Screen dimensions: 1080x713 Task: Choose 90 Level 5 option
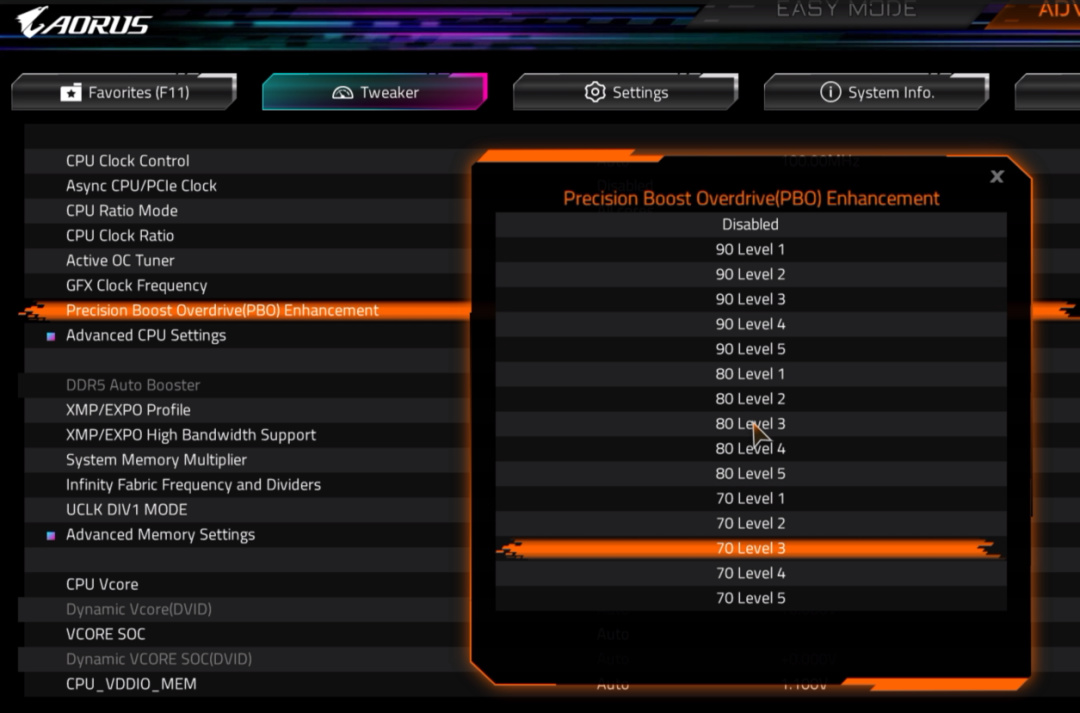point(751,349)
